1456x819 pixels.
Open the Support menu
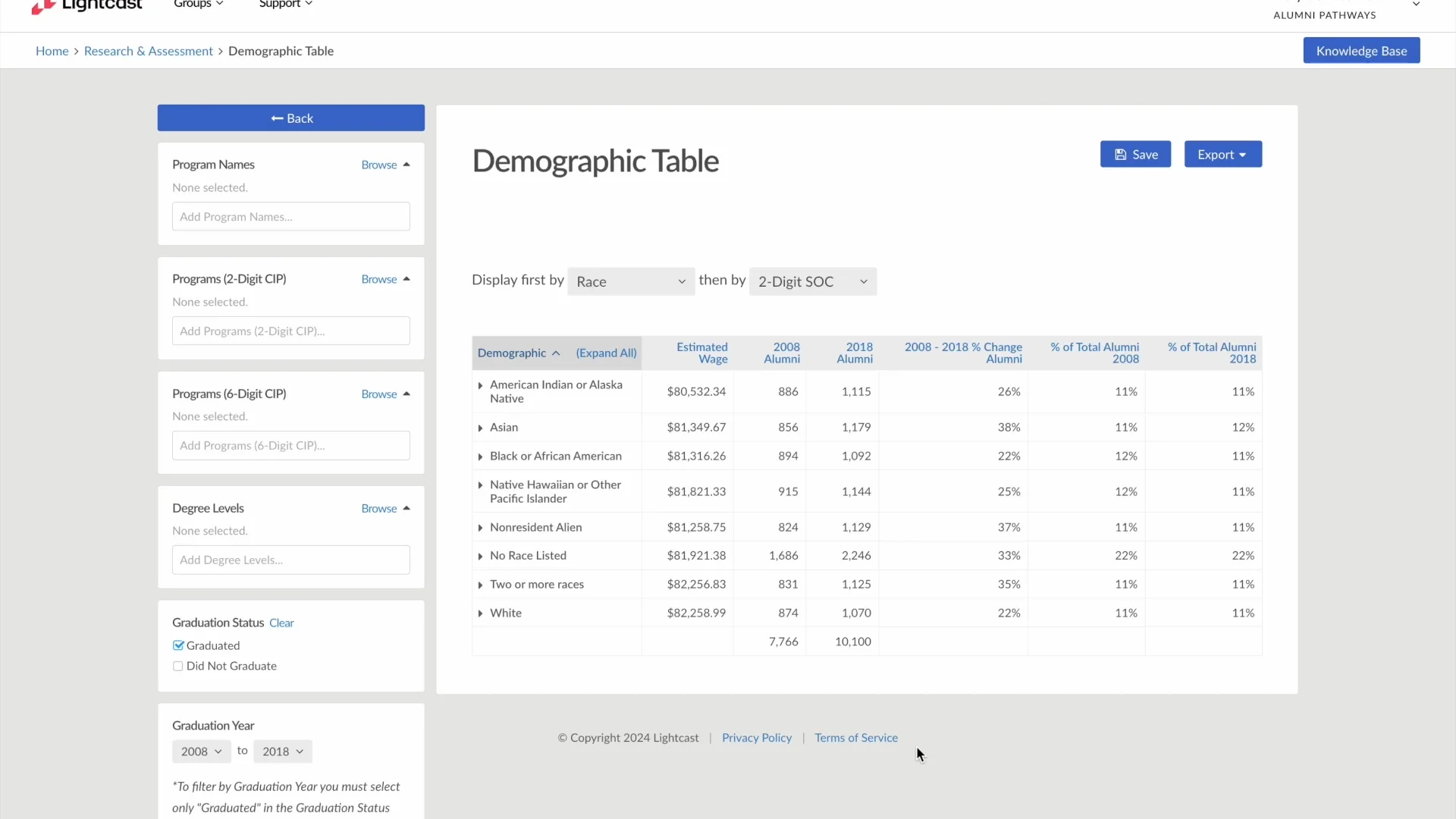[x=284, y=4]
